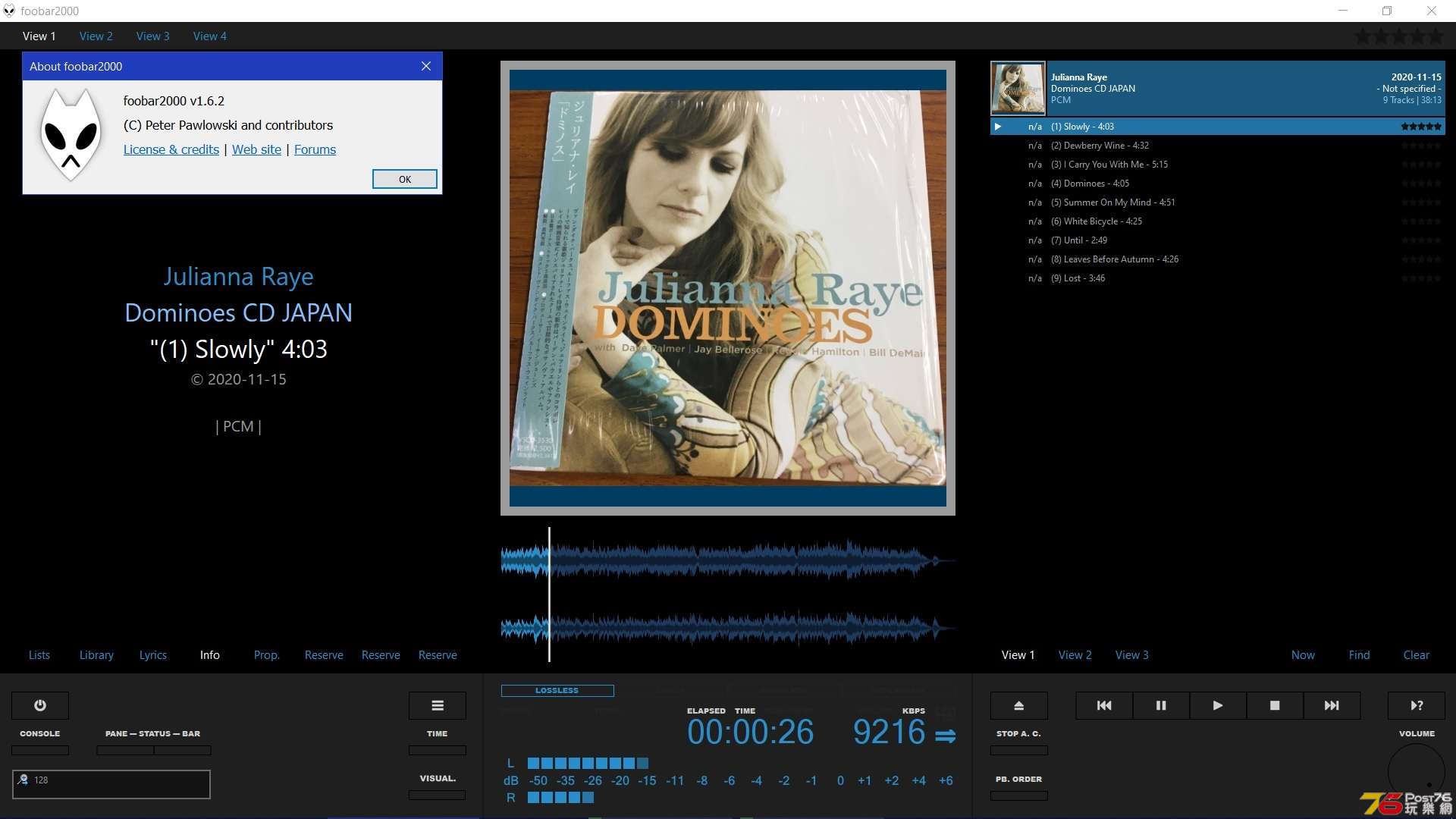This screenshot has width=1456, height=819.
Task: Skip to the next track
Action: [x=1332, y=705]
